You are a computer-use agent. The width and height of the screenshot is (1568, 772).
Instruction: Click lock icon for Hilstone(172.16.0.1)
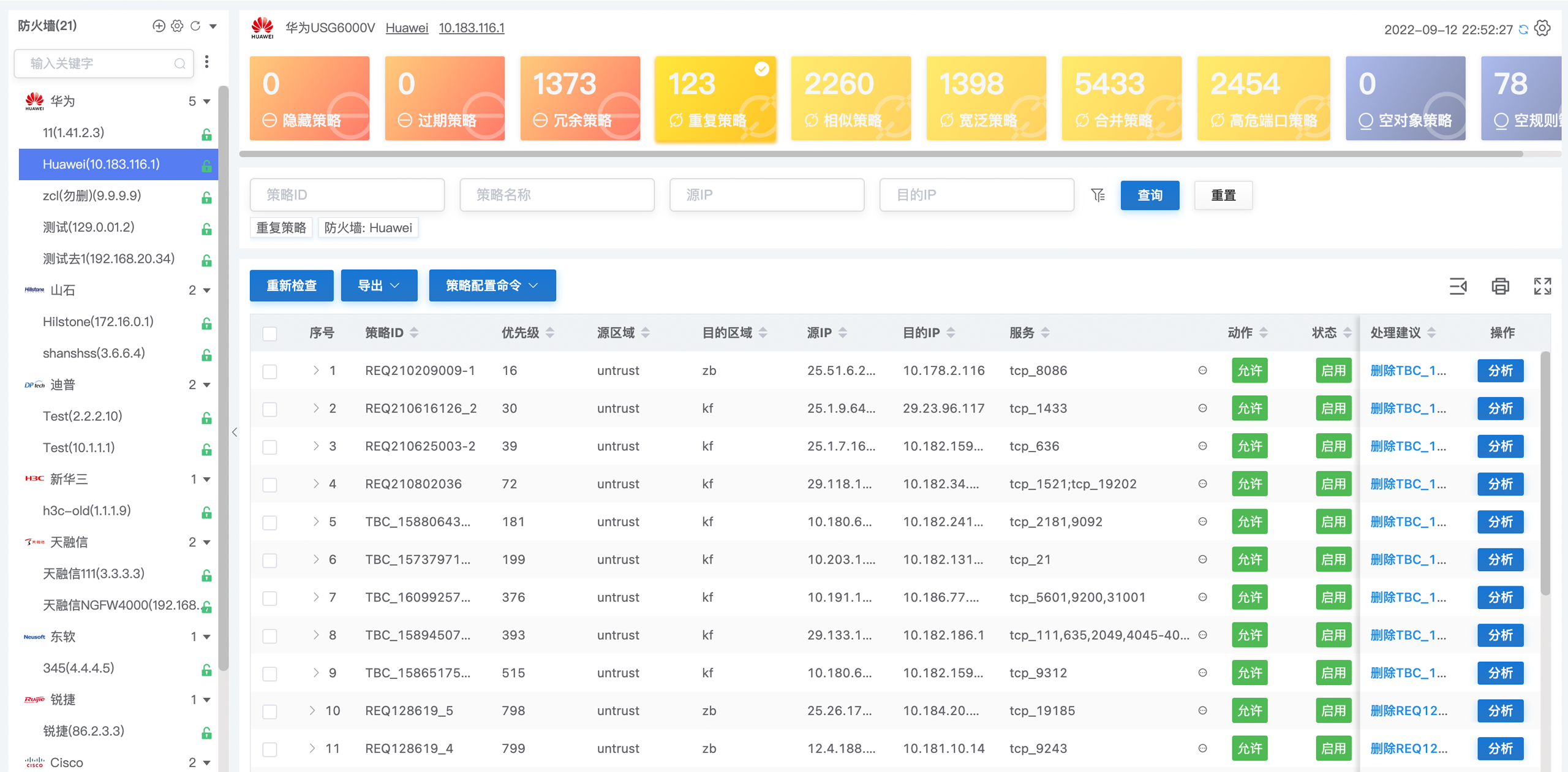pyautogui.click(x=207, y=324)
